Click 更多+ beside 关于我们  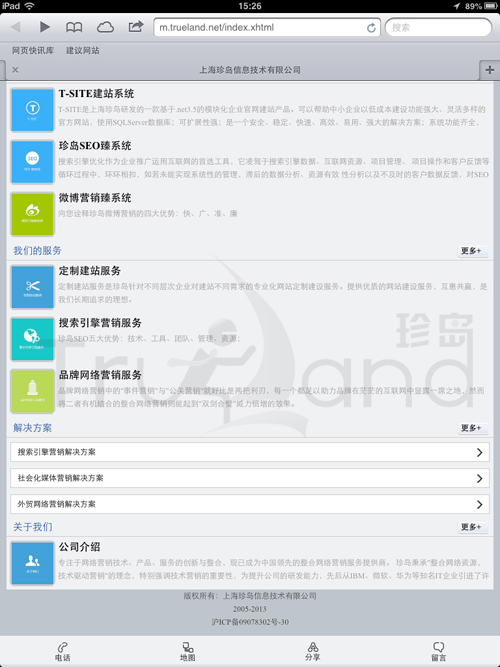point(472,527)
